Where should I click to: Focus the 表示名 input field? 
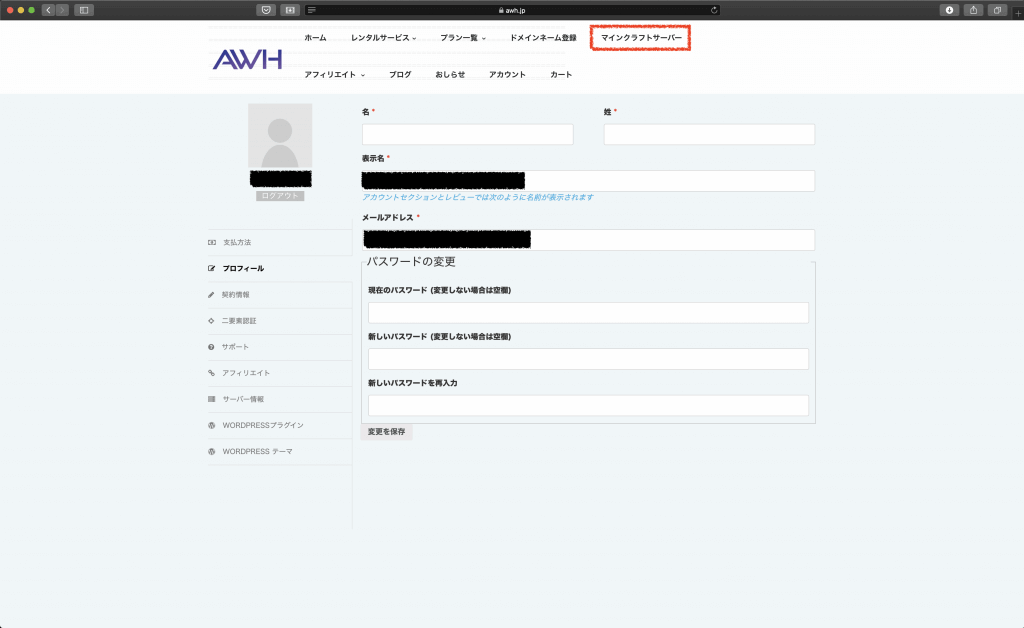(588, 181)
